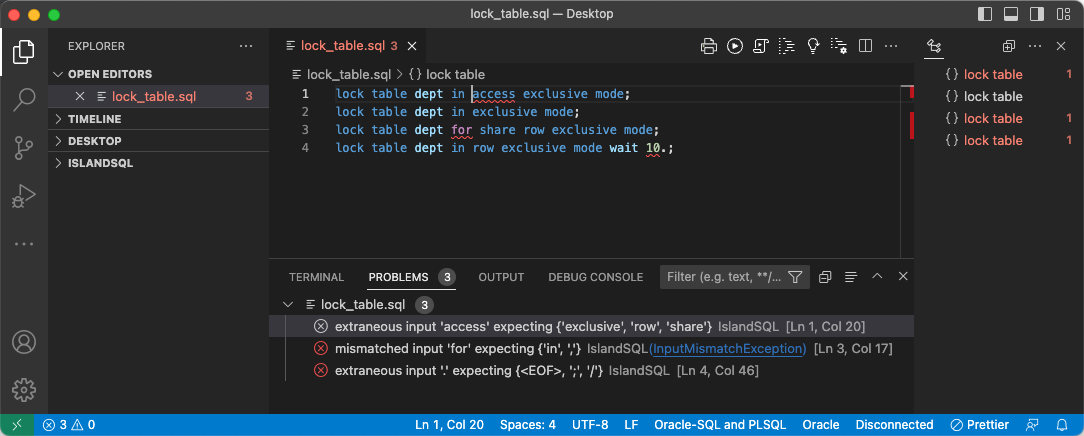The width and height of the screenshot is (1084, 436).
Task: Switch Problems panel view to table/tree
Action: point(851,277)
